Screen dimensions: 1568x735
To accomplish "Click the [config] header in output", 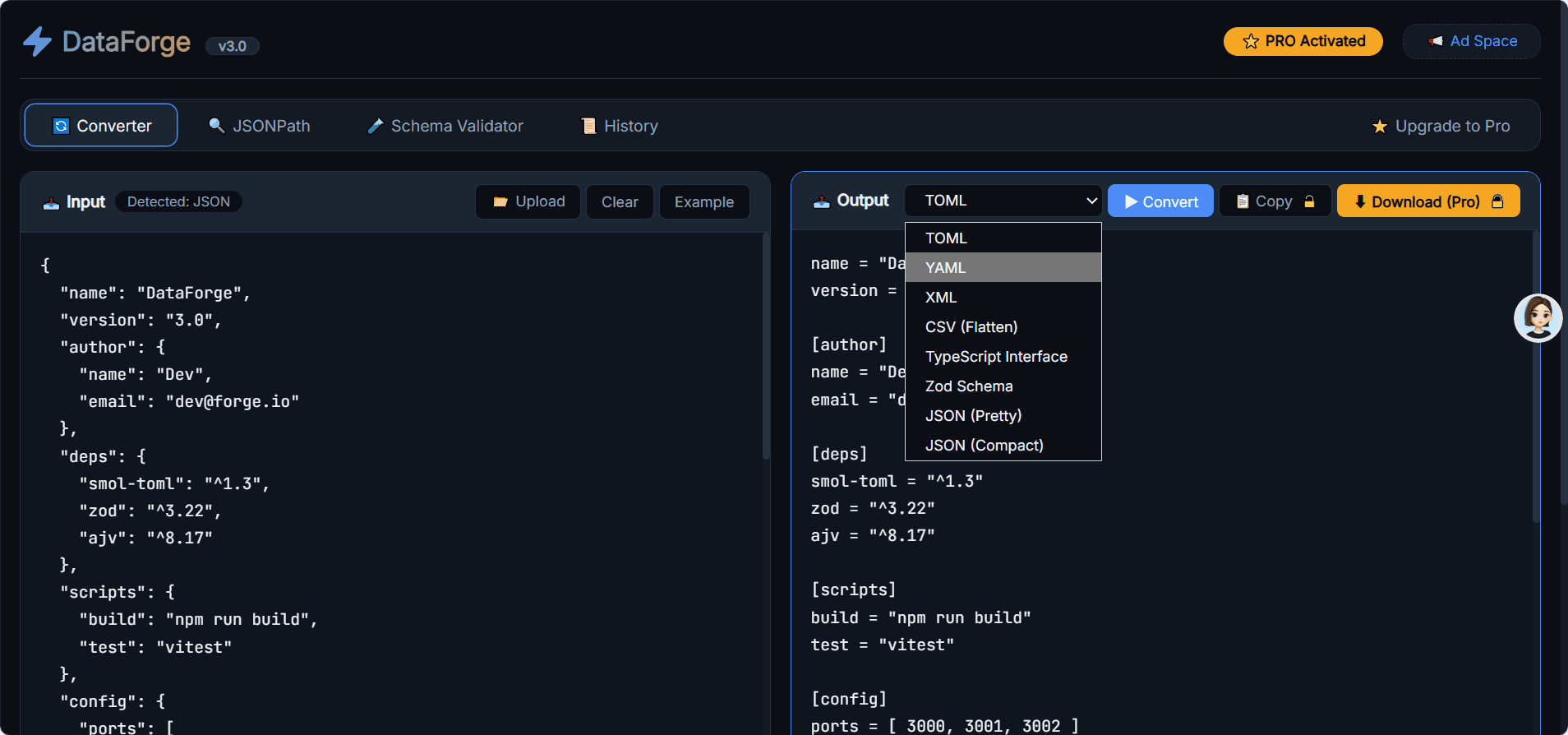I will pyautogui.click(x=849, y=699).
